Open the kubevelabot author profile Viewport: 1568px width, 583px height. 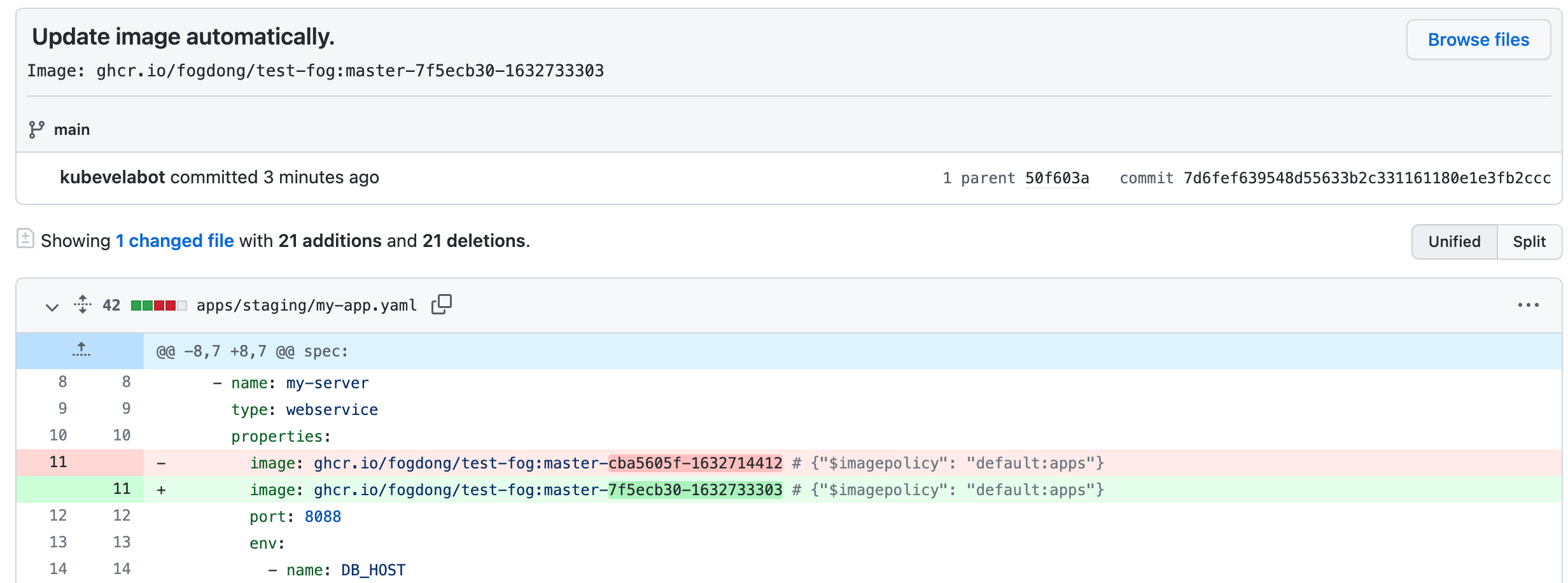113,178
